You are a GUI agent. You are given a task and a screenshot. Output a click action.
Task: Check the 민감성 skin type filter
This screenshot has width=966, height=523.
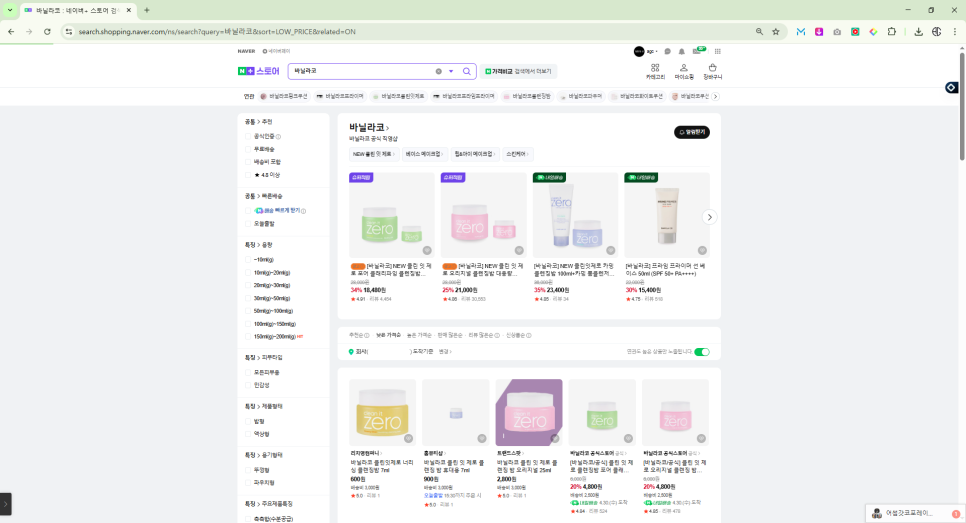pos(248,385)
